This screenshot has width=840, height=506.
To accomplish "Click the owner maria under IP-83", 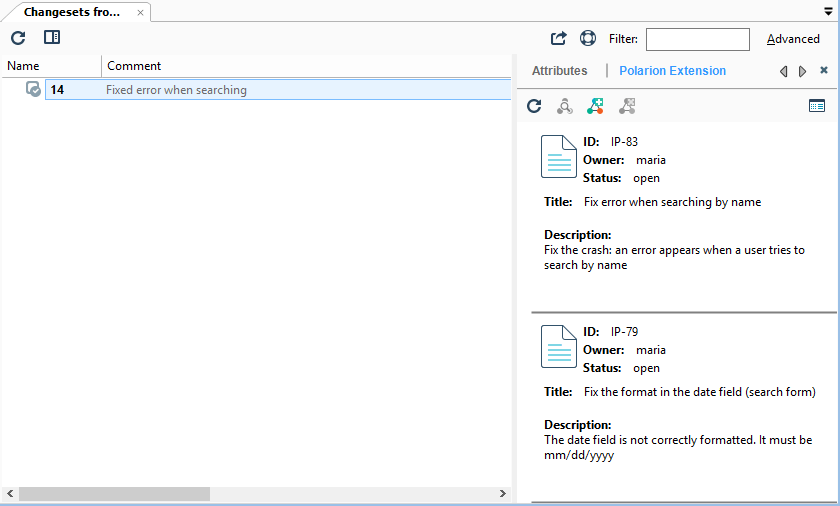I will 651,160.
